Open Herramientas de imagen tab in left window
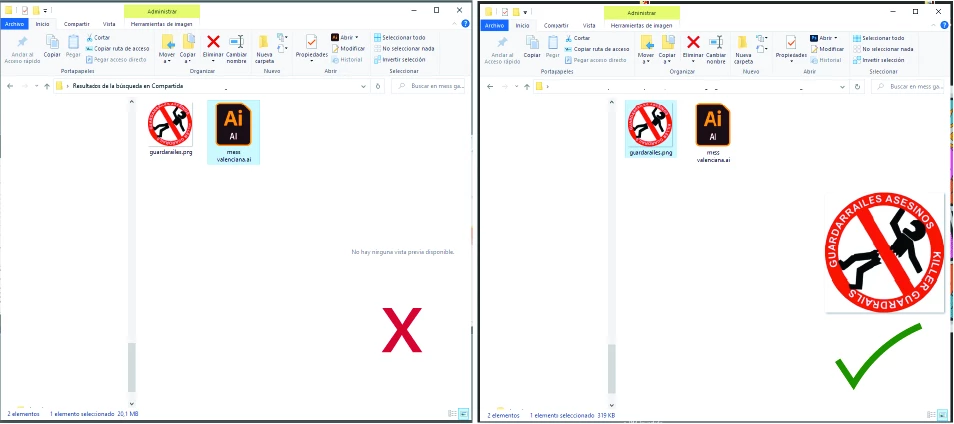The image size is (954, 424). click(161, 24)
